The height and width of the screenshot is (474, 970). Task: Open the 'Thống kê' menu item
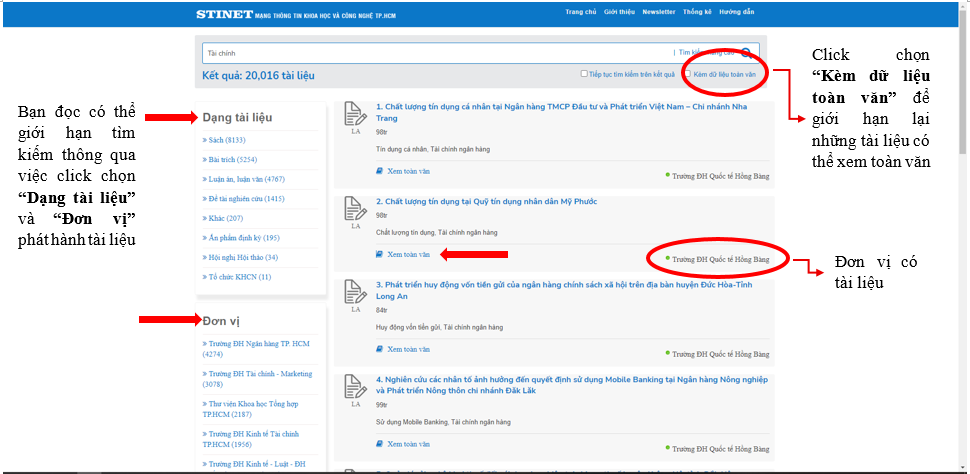point(697,13)
